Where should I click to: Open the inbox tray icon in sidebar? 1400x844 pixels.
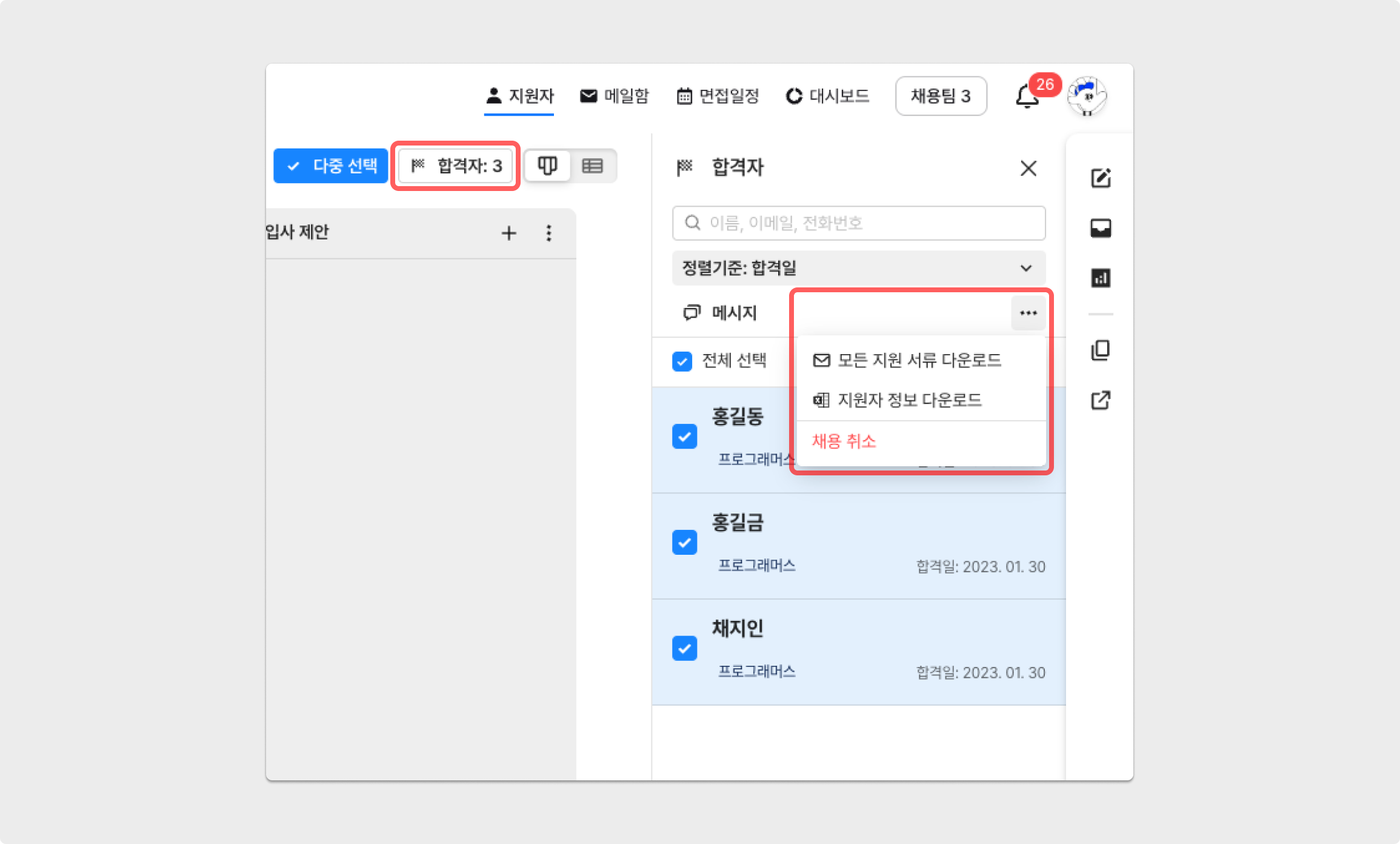[1101, 229]
